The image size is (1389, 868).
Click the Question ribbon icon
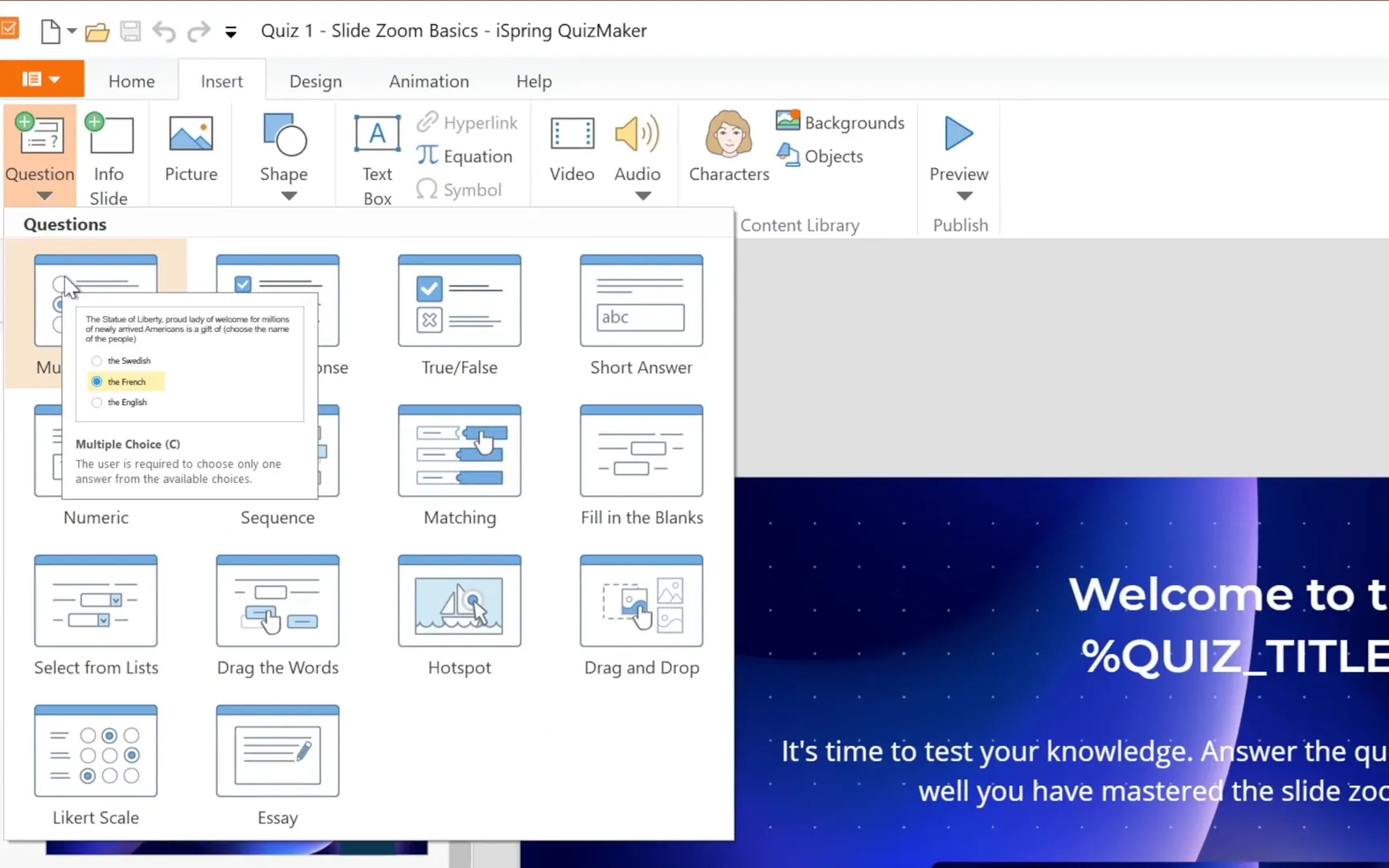(x=39, y=134)
